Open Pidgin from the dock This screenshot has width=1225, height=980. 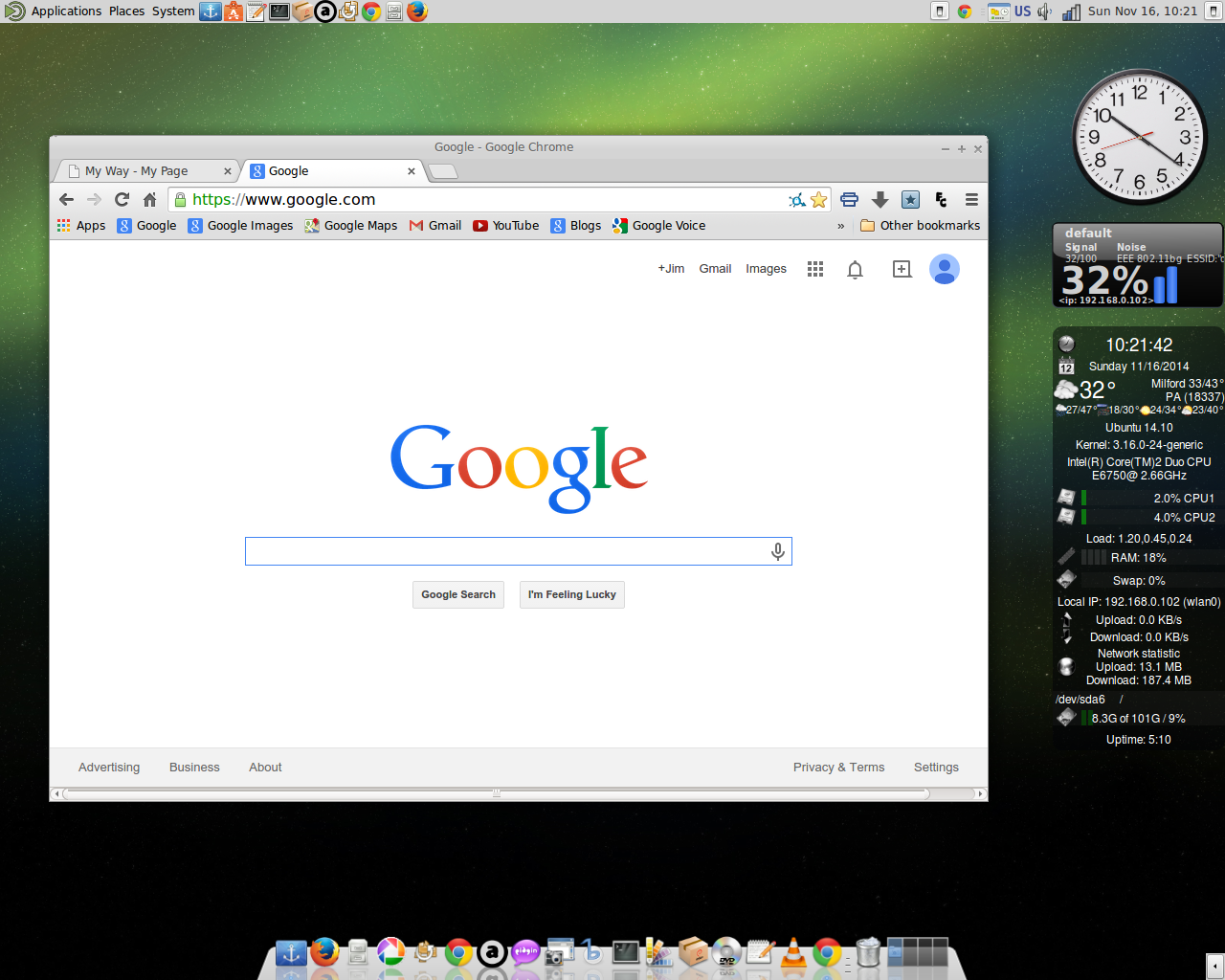(x=525, y=952)
